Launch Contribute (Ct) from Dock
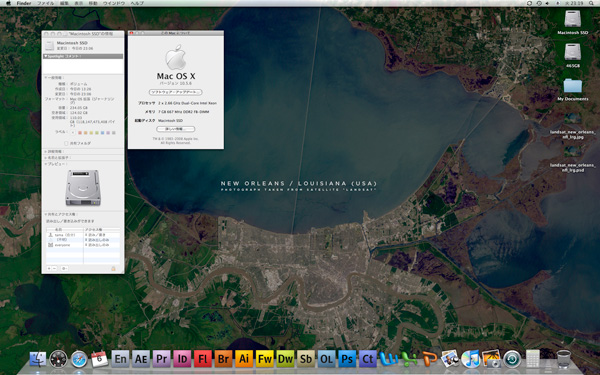The width and height of the screenshot is (600, 375). (x=368, y=359)
